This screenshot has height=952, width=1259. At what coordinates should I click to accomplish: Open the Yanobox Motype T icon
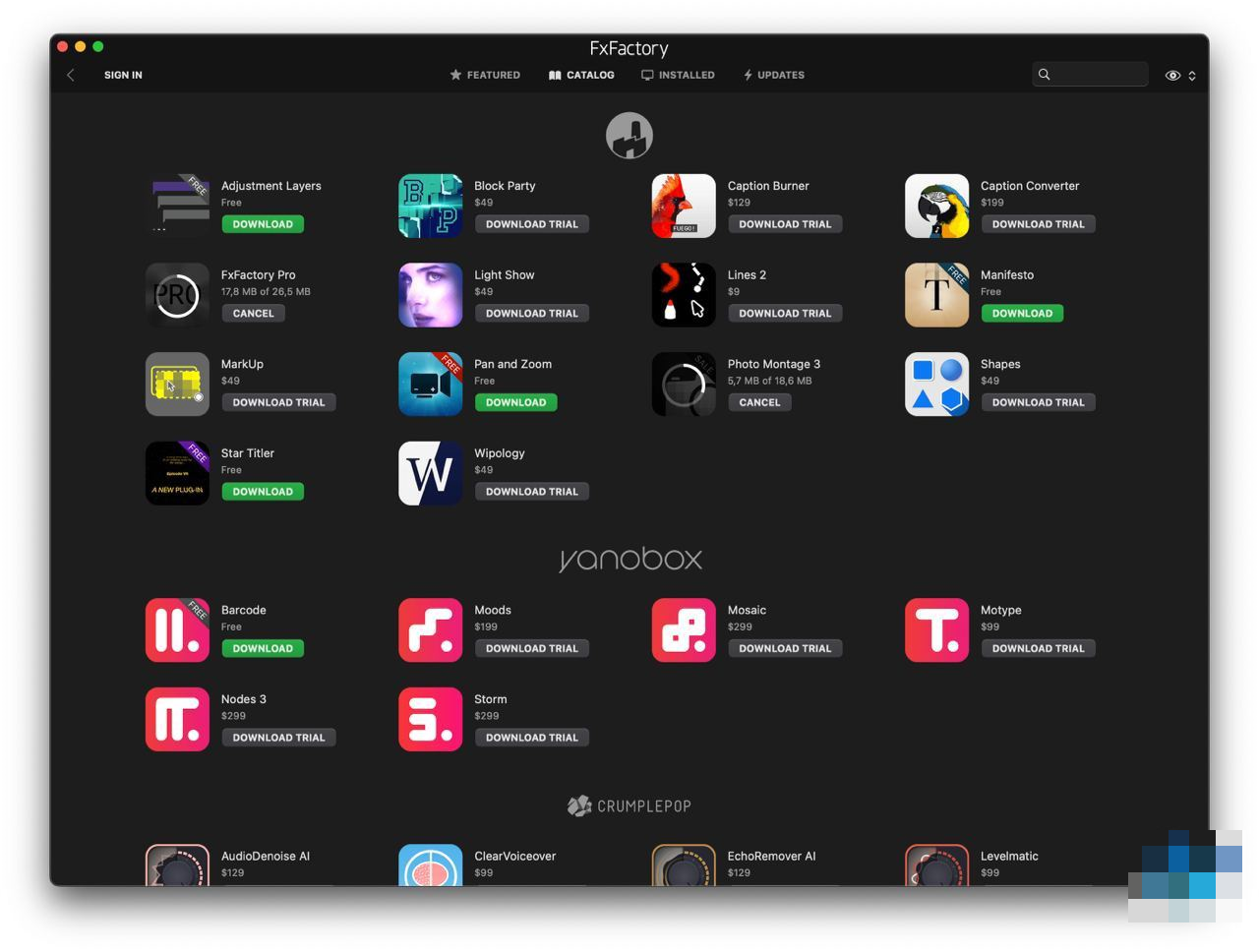[x=936, y=630]
